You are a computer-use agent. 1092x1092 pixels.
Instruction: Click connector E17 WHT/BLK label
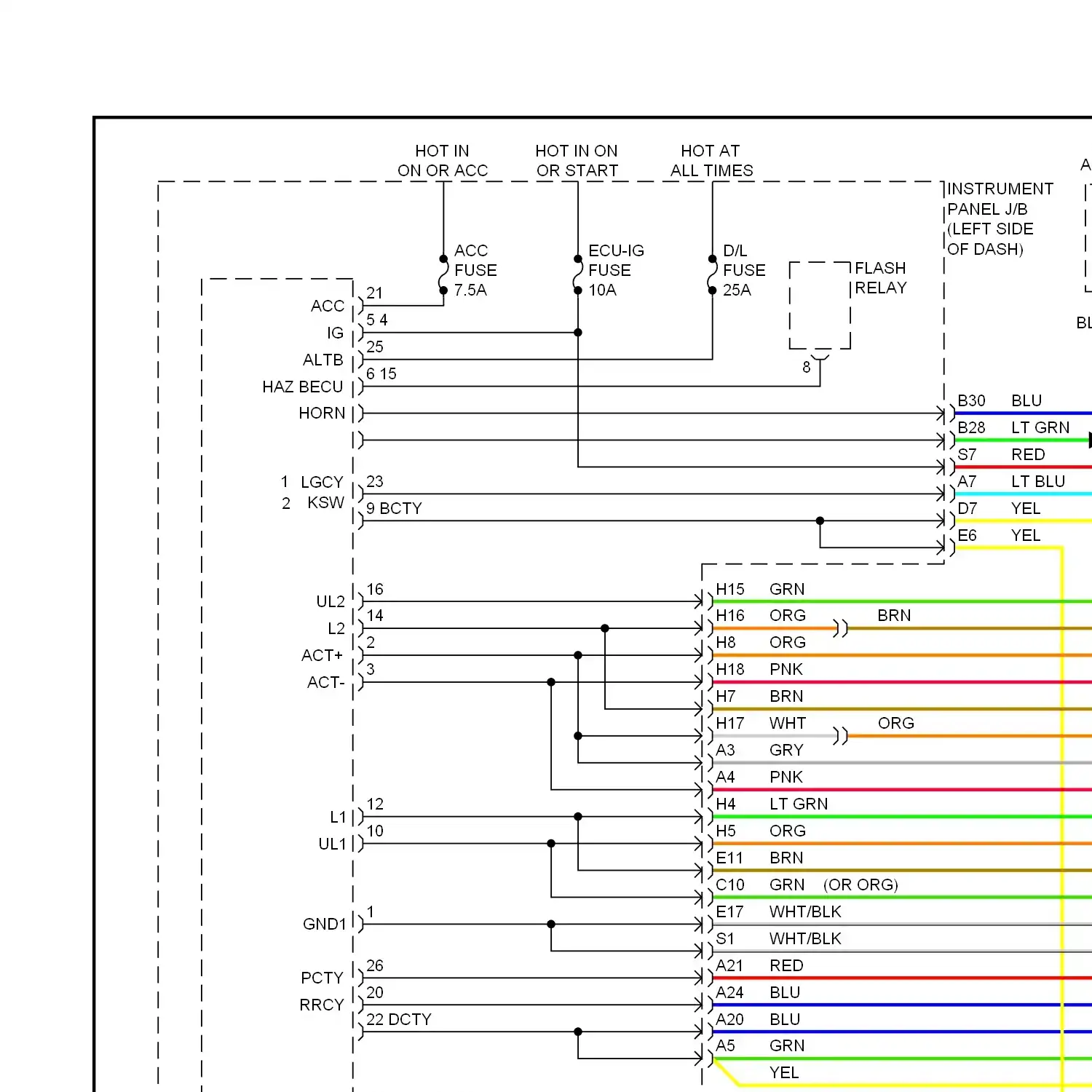coord(778,911)
